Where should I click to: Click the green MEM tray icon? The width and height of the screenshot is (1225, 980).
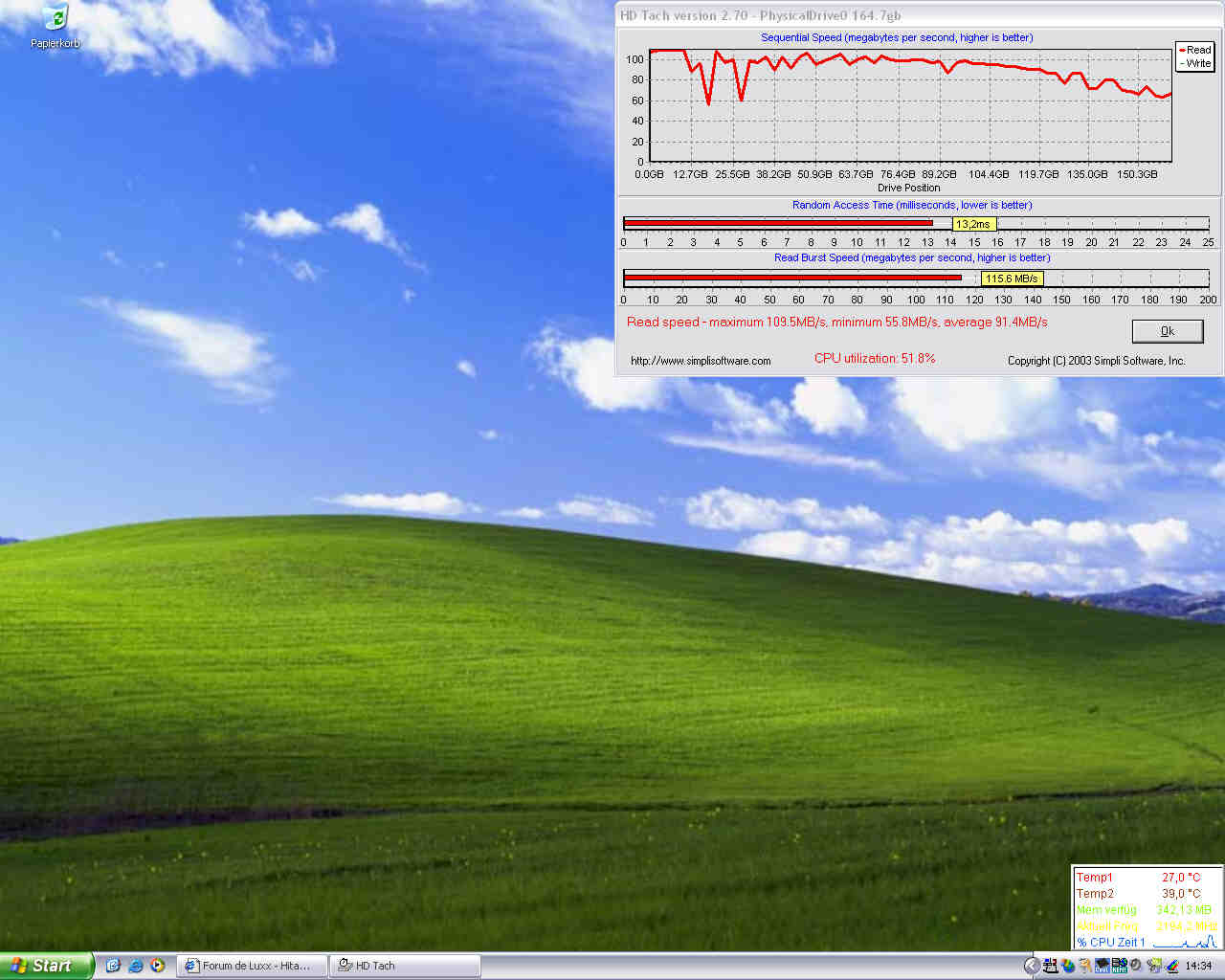tap(1119, 966)
